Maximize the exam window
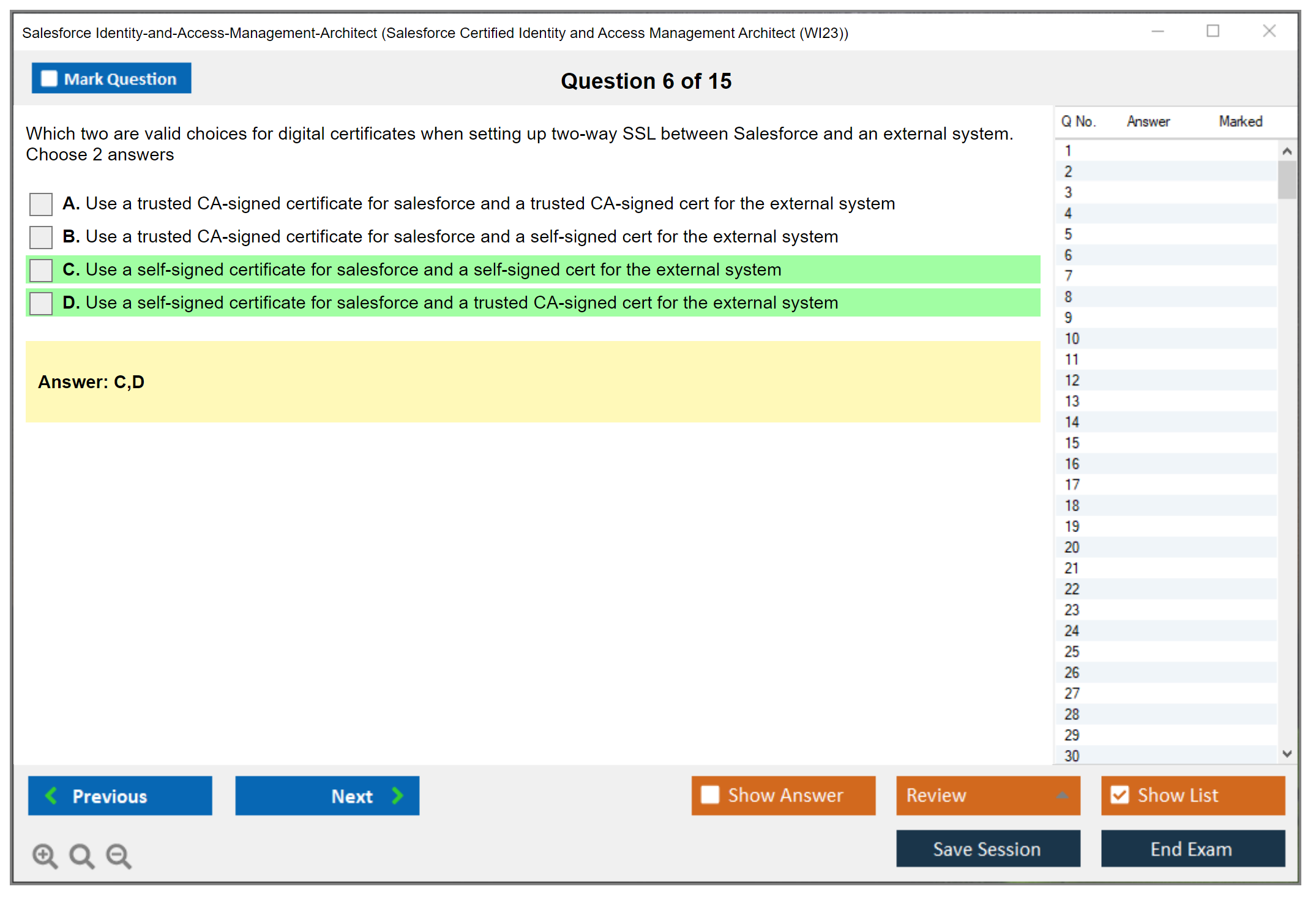Screen dimensions: 1316x900 1213,31
